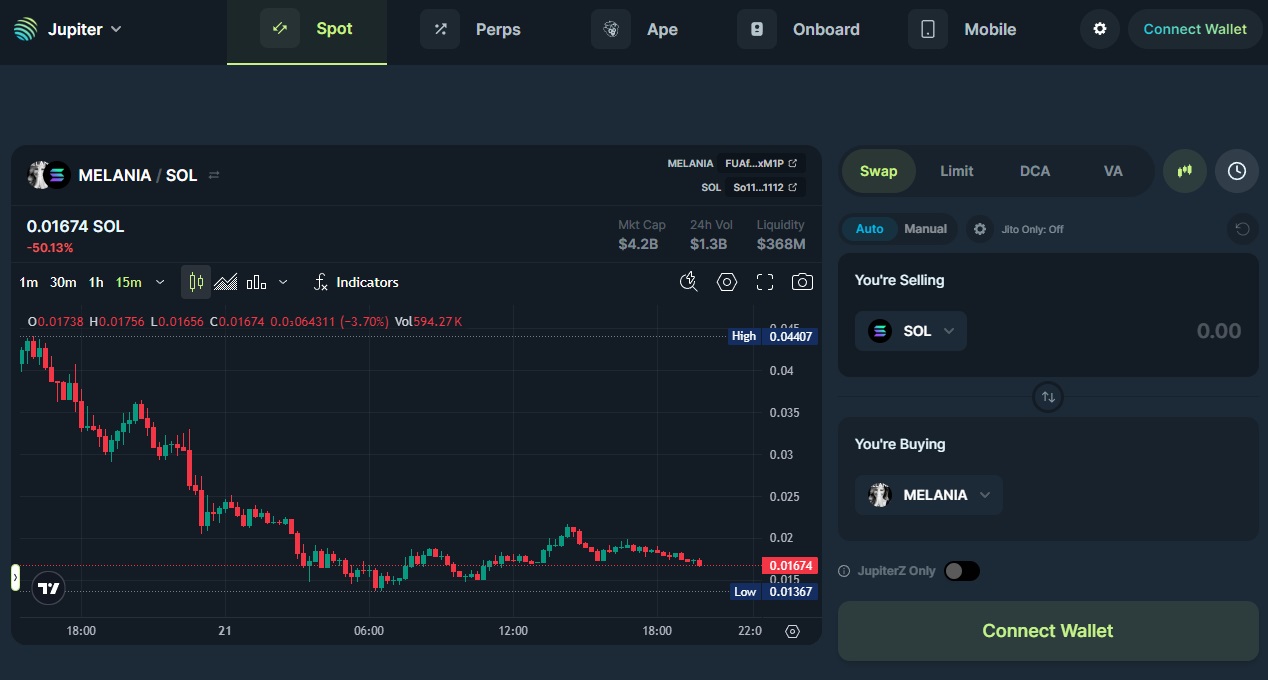Open settings gear in top navigation
1268x680 pixels.
coord(1100,29)
